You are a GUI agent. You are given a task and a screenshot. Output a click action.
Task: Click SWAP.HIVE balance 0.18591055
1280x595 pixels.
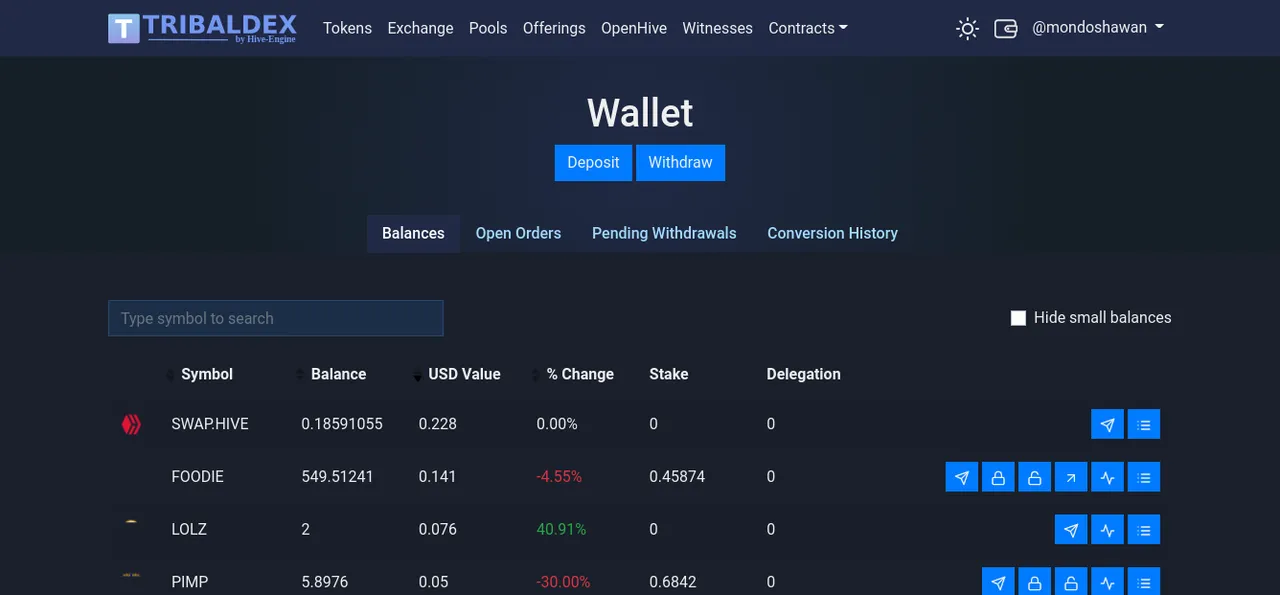click(342, 424)
